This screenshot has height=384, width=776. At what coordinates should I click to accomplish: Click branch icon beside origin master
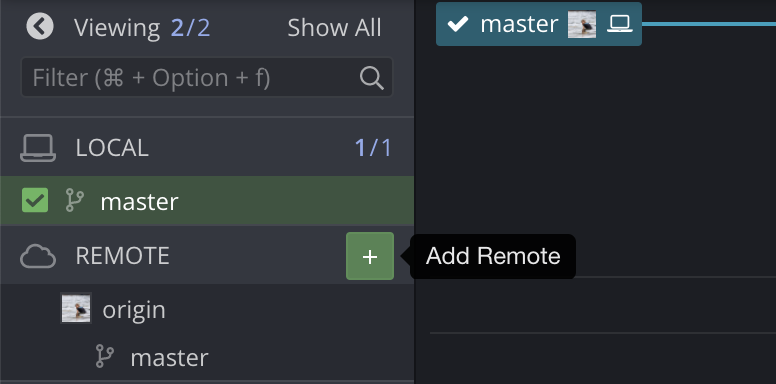click(x=104, y=357)
